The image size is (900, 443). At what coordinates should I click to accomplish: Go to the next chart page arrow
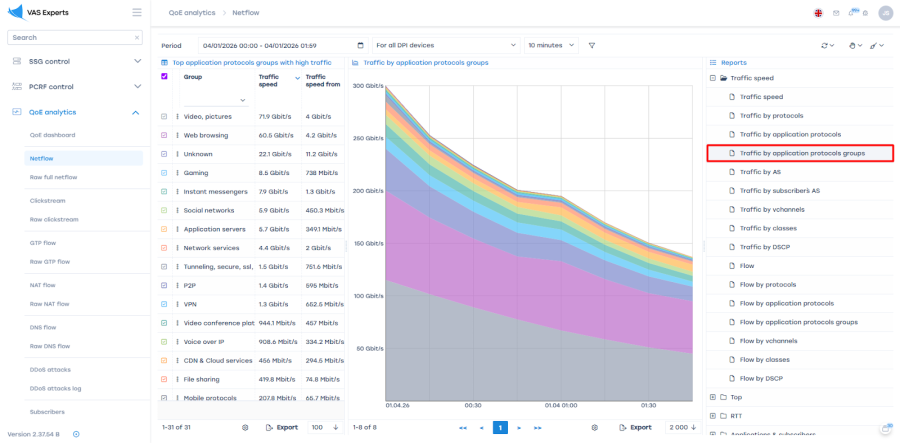(519, 427)
